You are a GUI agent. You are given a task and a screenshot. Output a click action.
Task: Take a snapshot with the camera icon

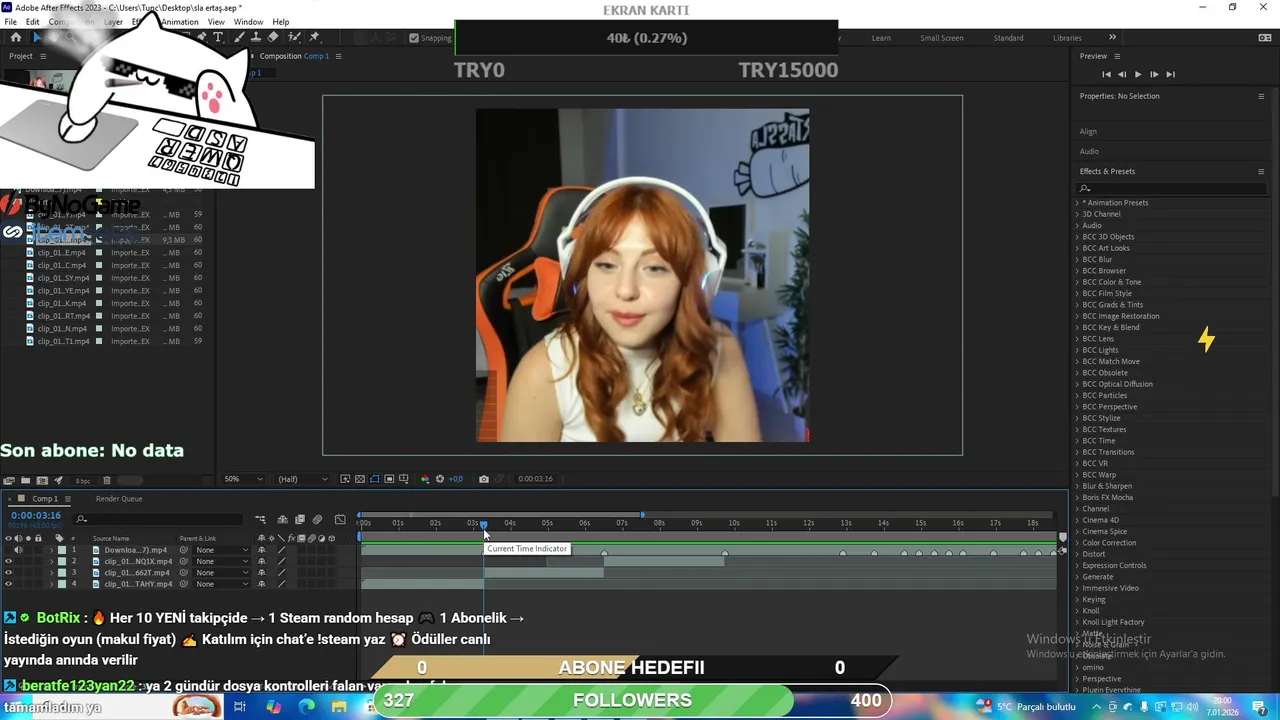(x=483, y=479)
